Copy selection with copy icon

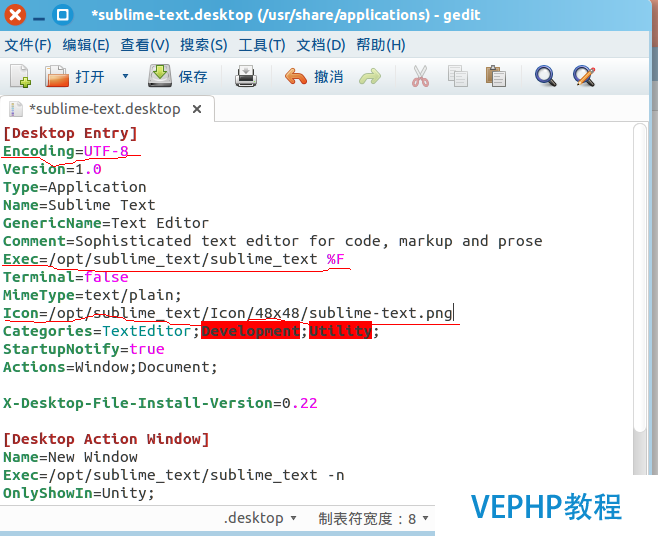point(457,76)
